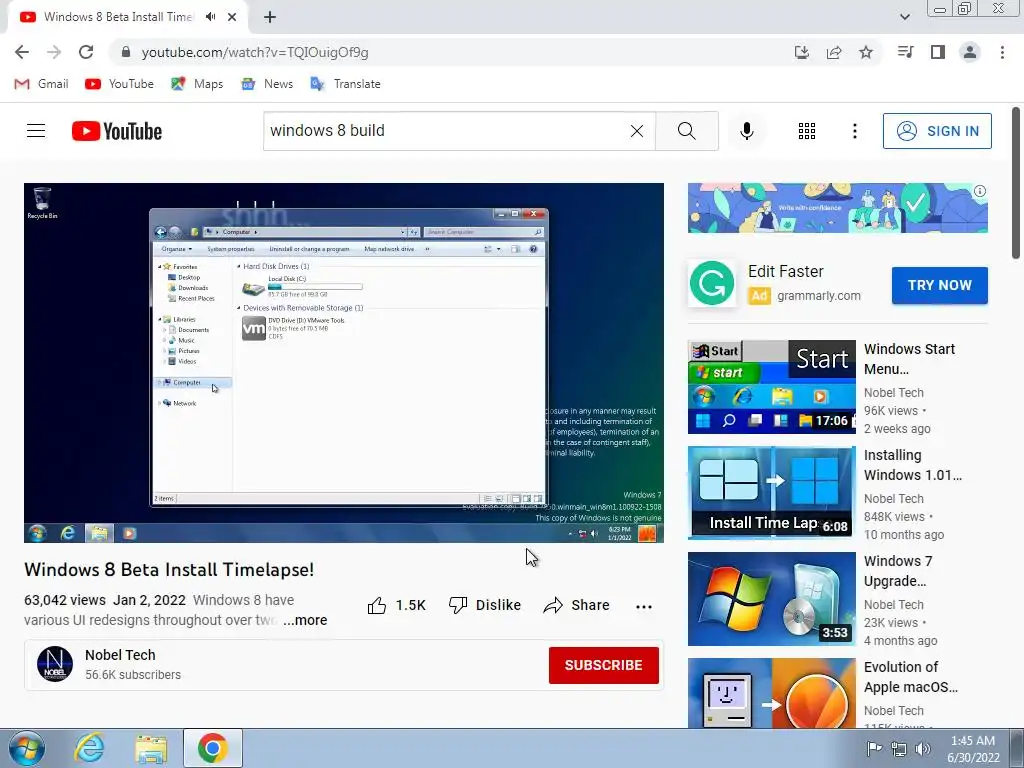Reload the YouTube page
Image resolution: width=1024 pixels, height=768 pixels.
tap(86, 52)
